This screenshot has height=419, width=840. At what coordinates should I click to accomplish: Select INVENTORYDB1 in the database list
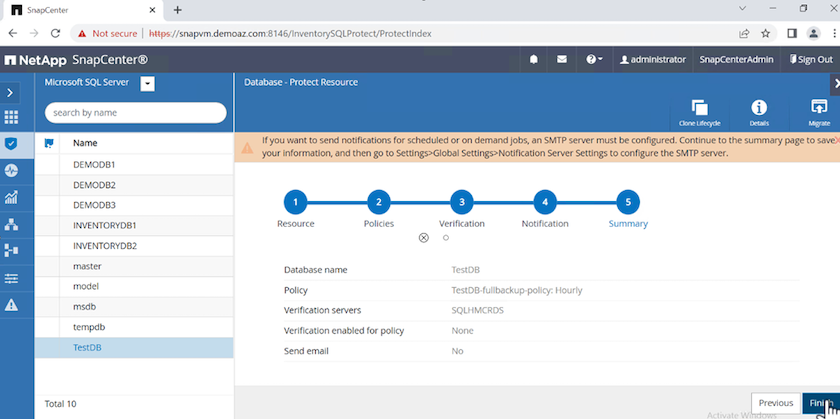pos(134,226)
